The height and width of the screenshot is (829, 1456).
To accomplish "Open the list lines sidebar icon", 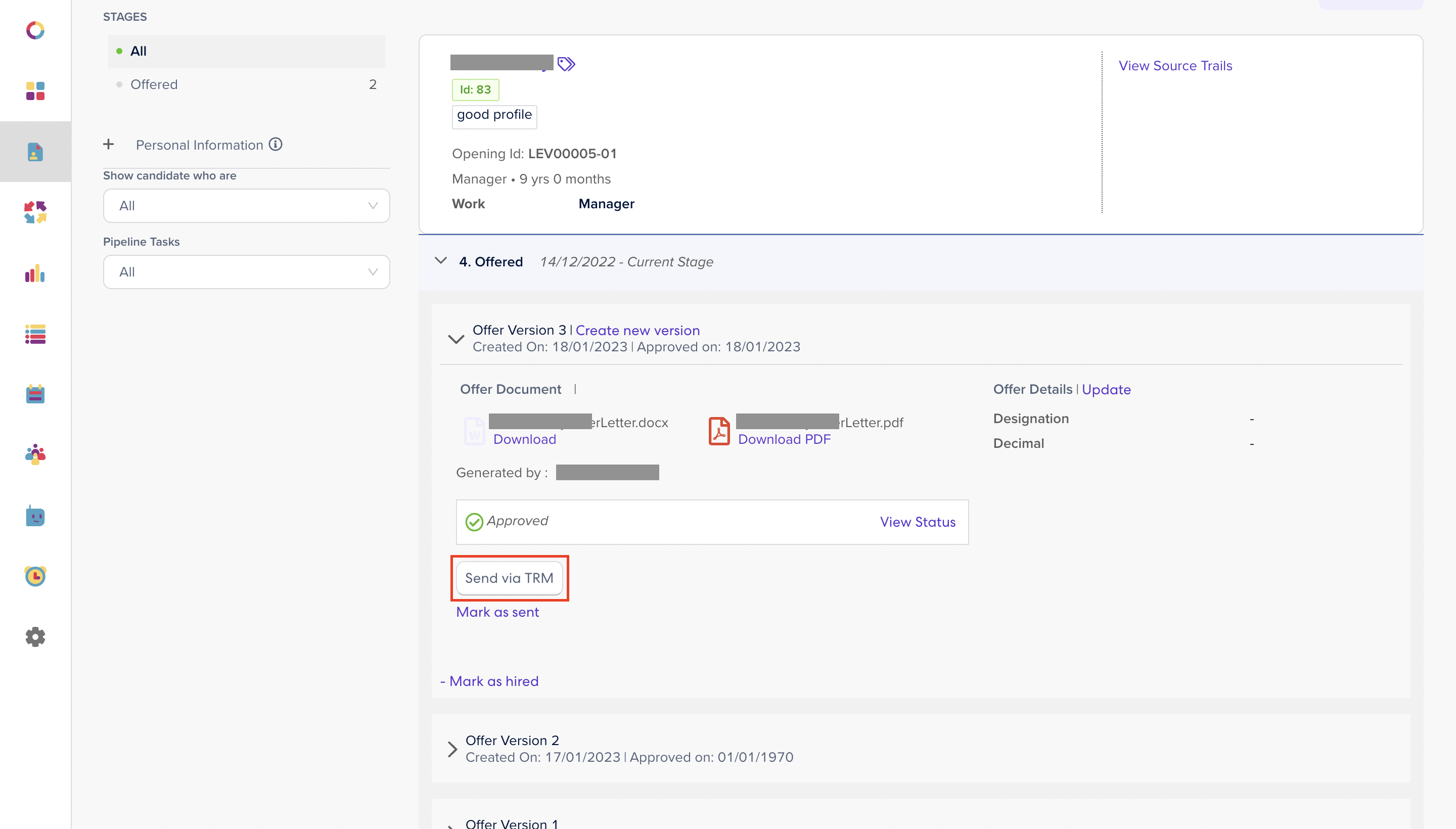I will point(35,334).
